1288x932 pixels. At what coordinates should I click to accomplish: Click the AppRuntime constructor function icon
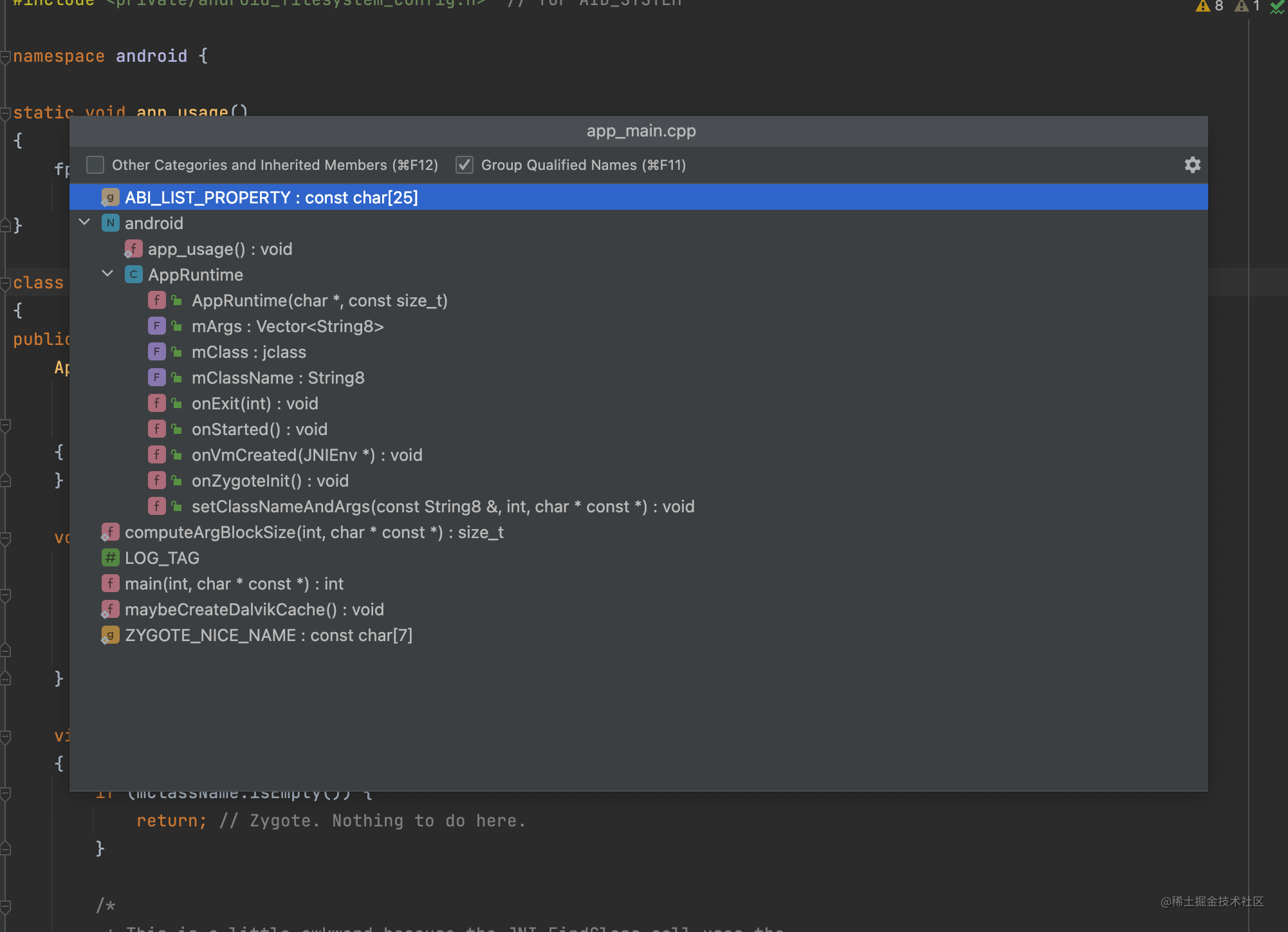coord(156,301)
